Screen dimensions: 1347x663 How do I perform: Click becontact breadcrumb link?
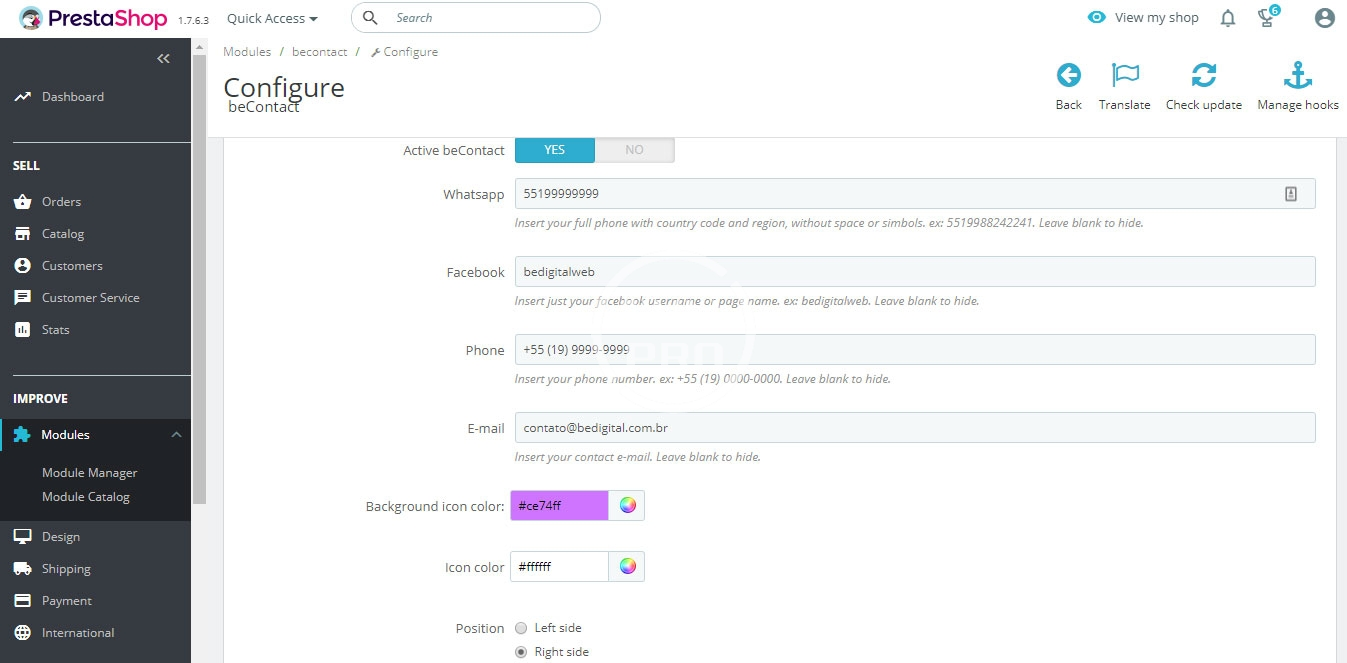319,52
